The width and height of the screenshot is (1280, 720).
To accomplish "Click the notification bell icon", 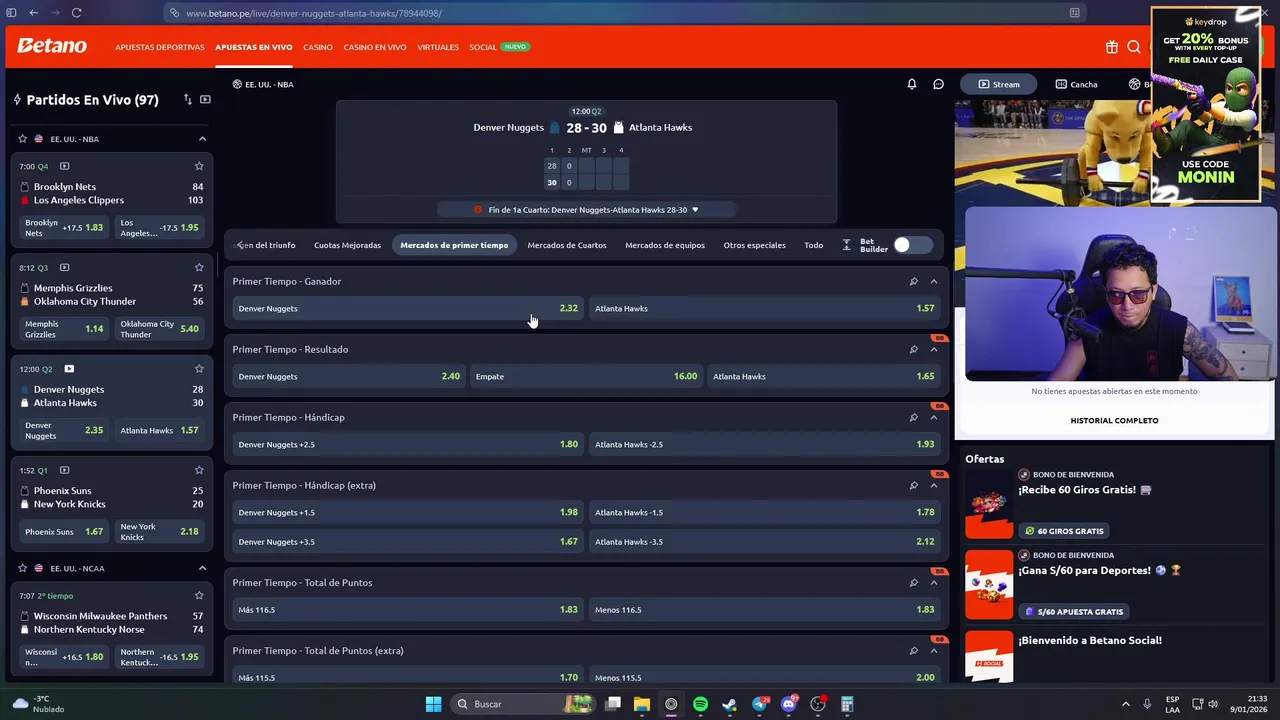I will [x=912, y=84].
